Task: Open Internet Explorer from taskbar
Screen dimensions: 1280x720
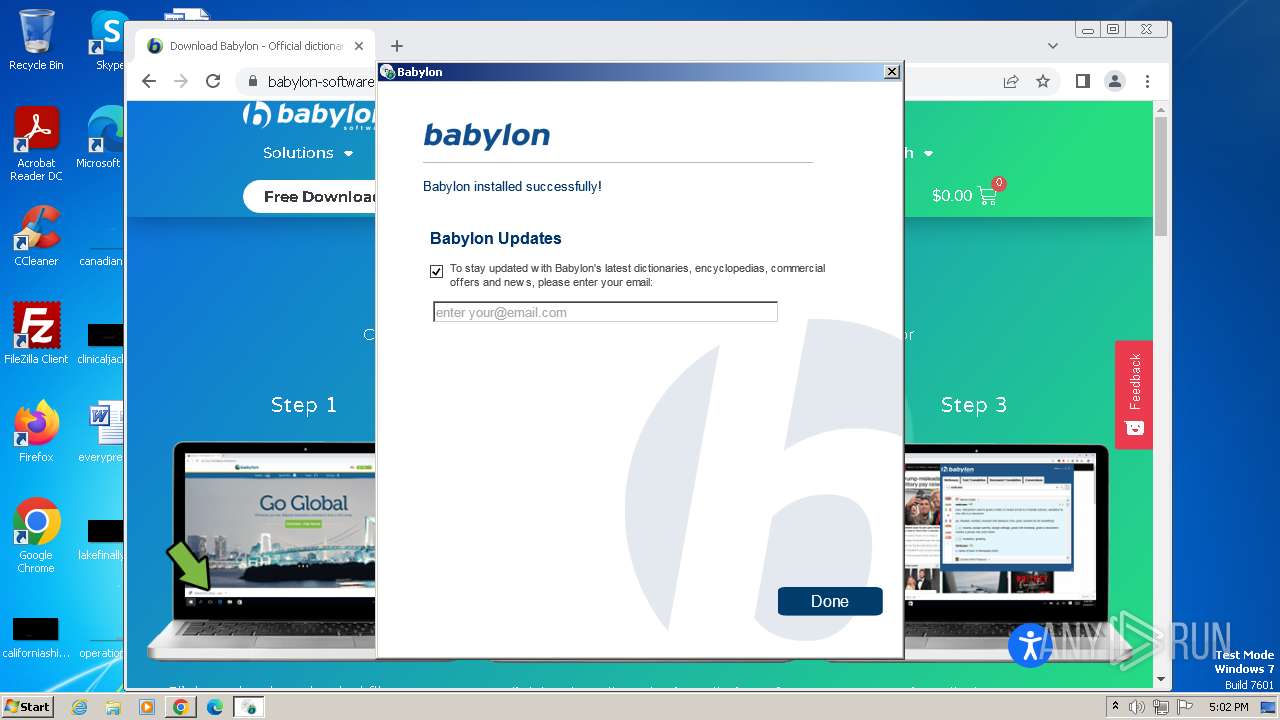Action: tap(80, 707)
